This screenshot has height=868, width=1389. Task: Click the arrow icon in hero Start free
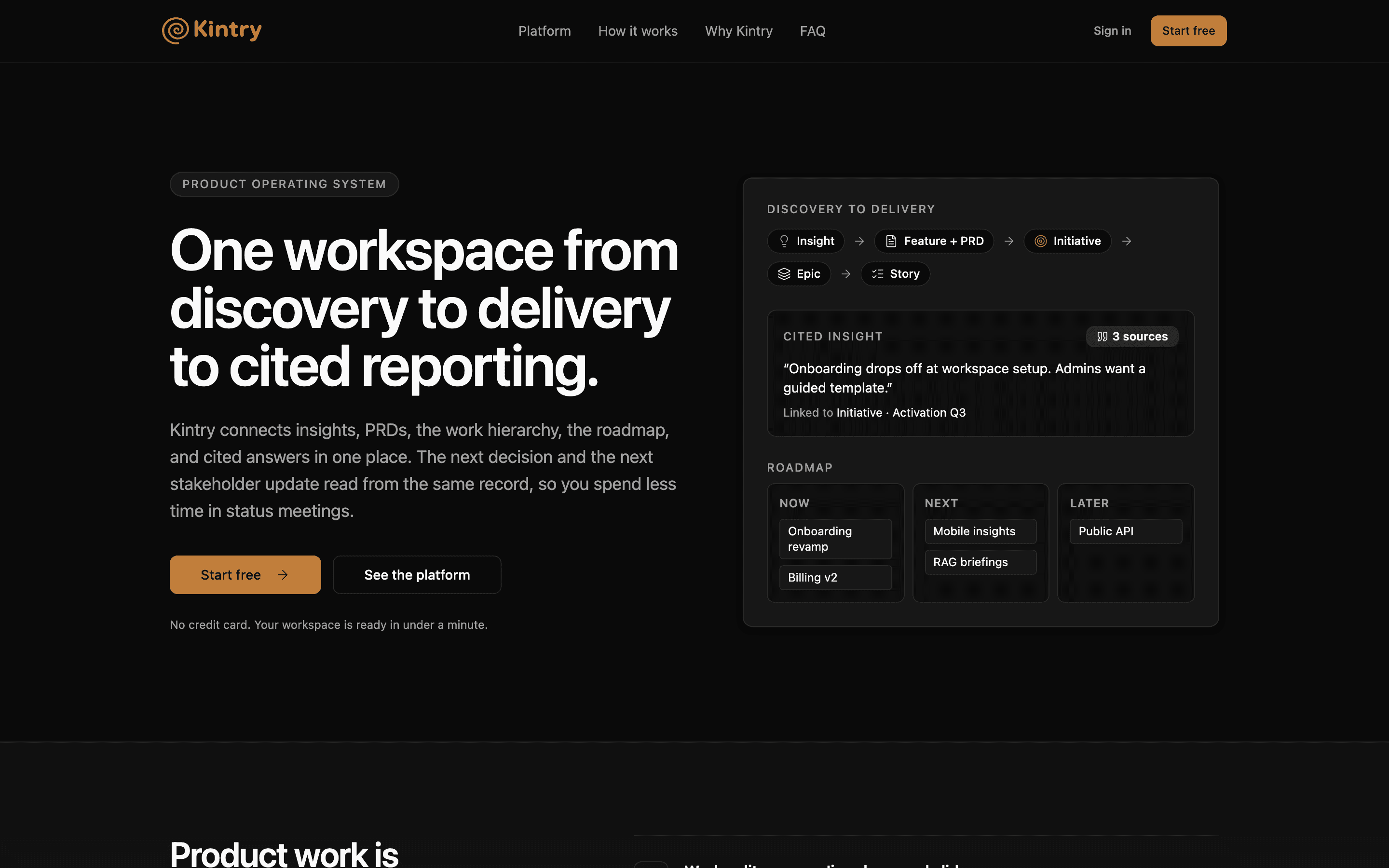tap(283, 575)
